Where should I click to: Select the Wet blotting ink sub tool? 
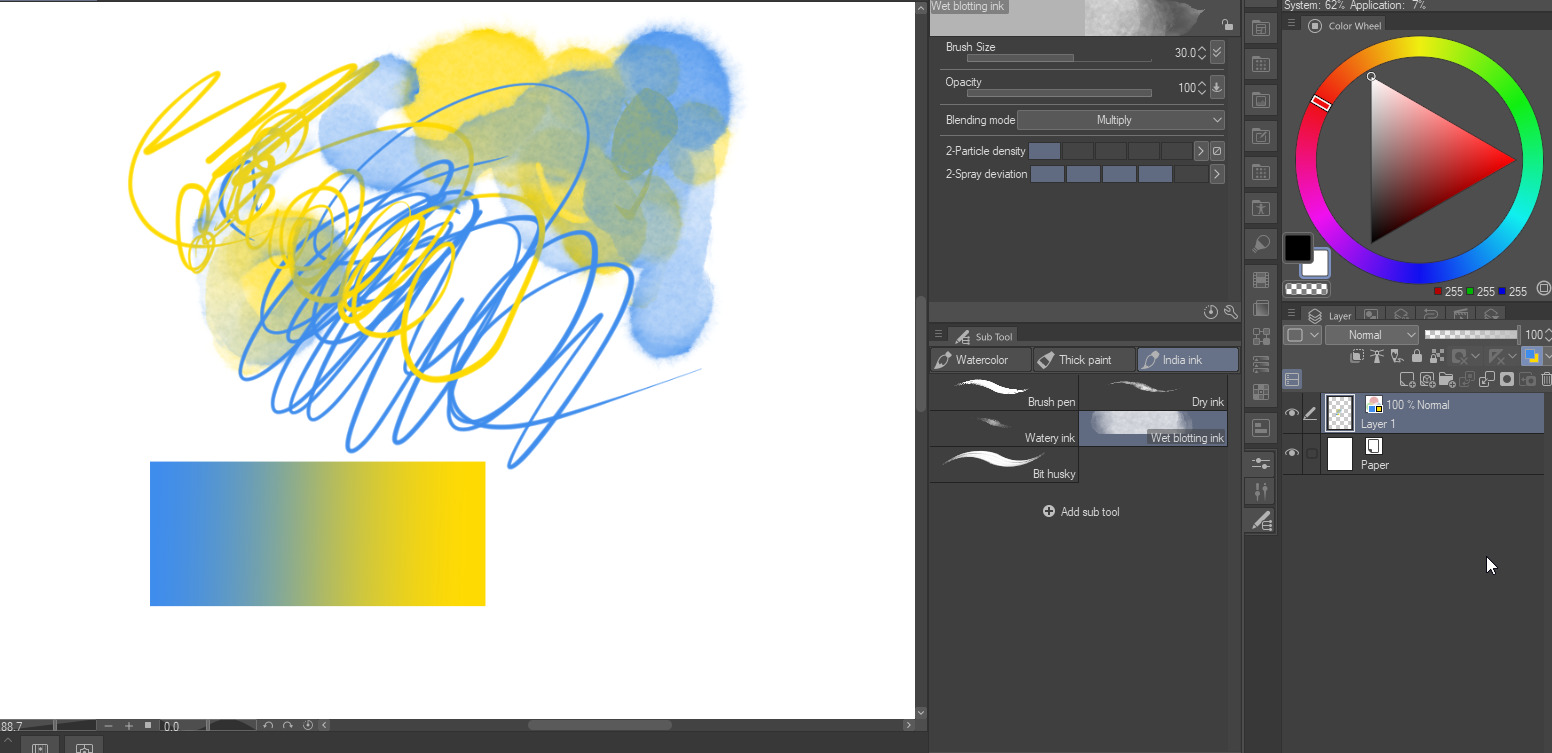1153,429
